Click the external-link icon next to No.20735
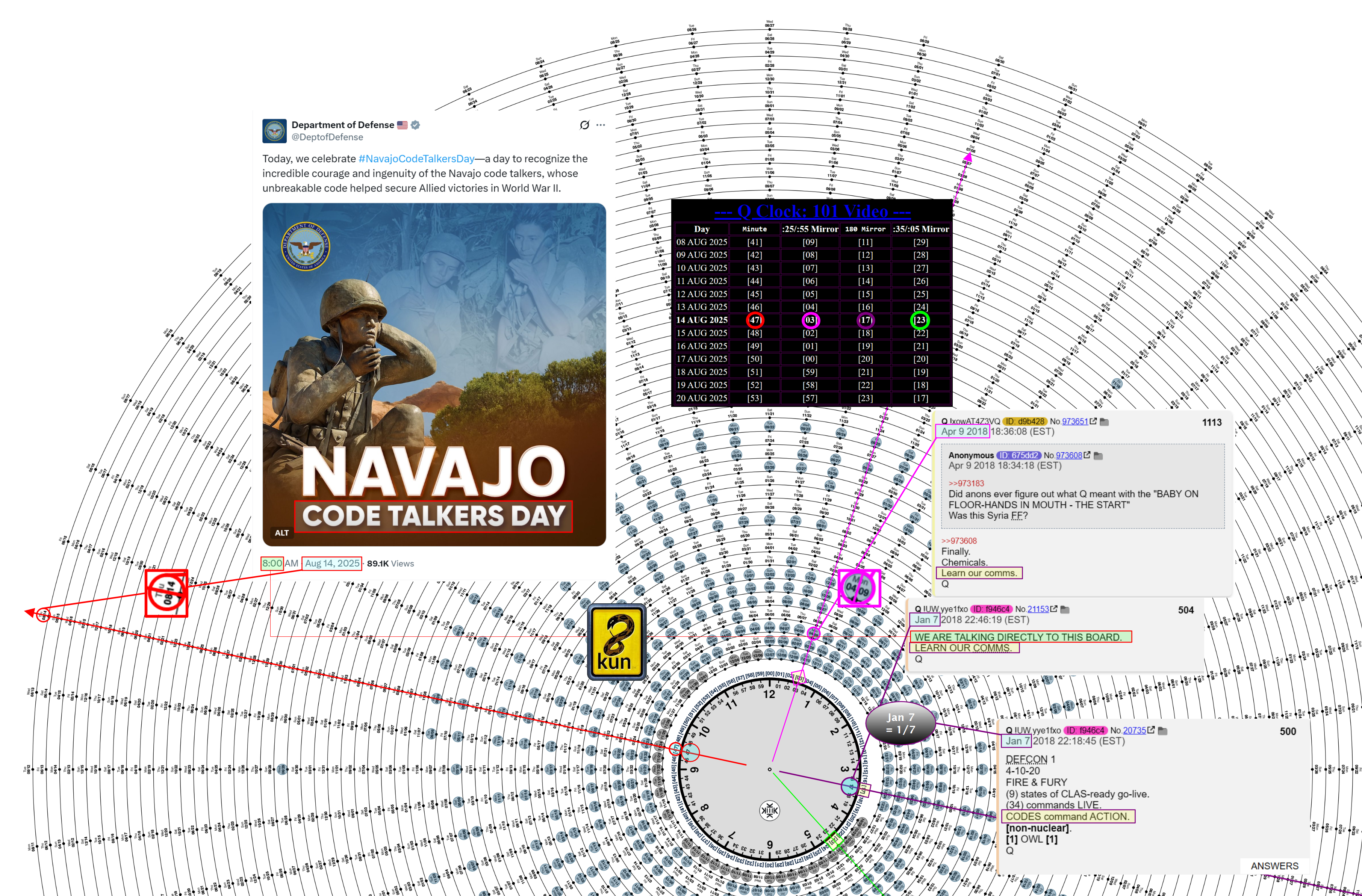This screenshot has height=896, width=1362. coord(1151,730)
